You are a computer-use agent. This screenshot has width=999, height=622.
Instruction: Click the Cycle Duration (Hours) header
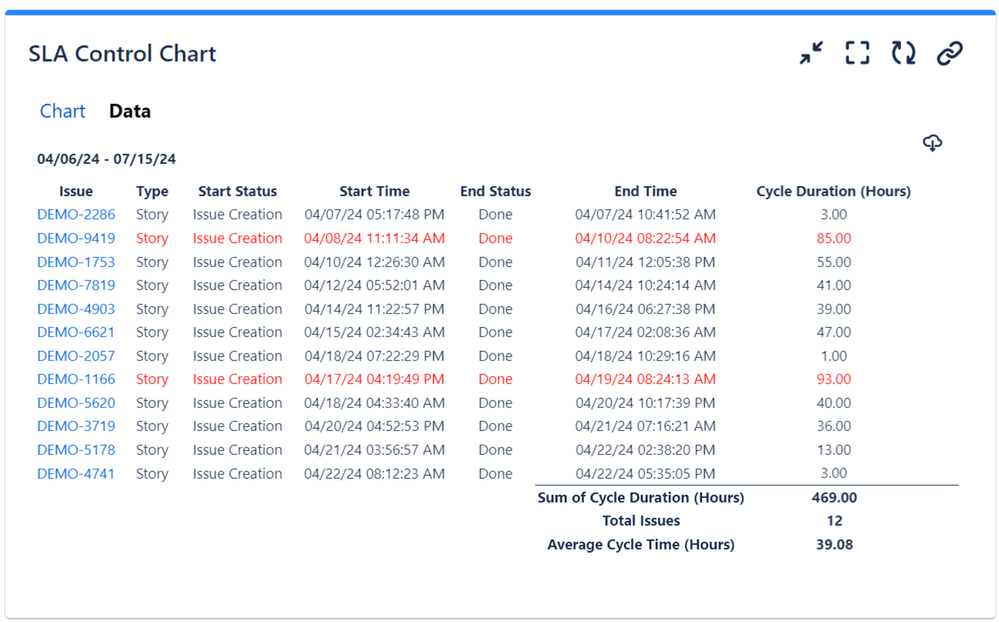tap(833, 191)
